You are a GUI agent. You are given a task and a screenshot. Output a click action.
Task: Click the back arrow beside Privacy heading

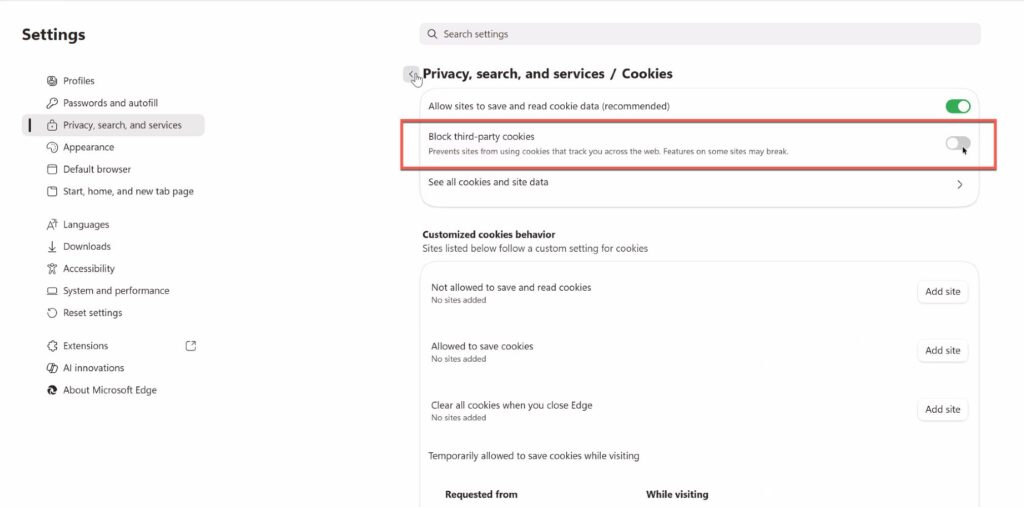pos(412,75)
